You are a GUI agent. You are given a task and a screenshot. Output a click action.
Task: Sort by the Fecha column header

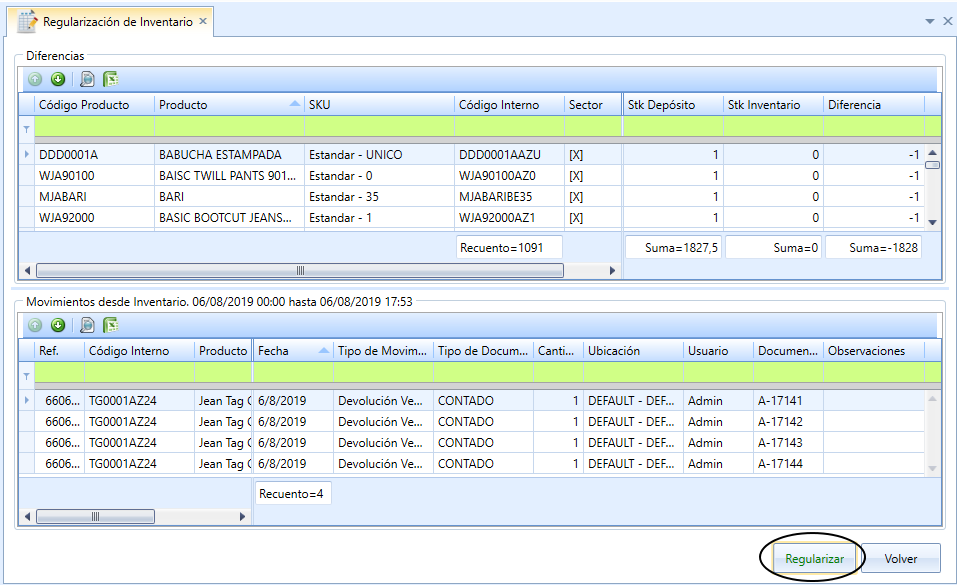click(x=293, y=351)
